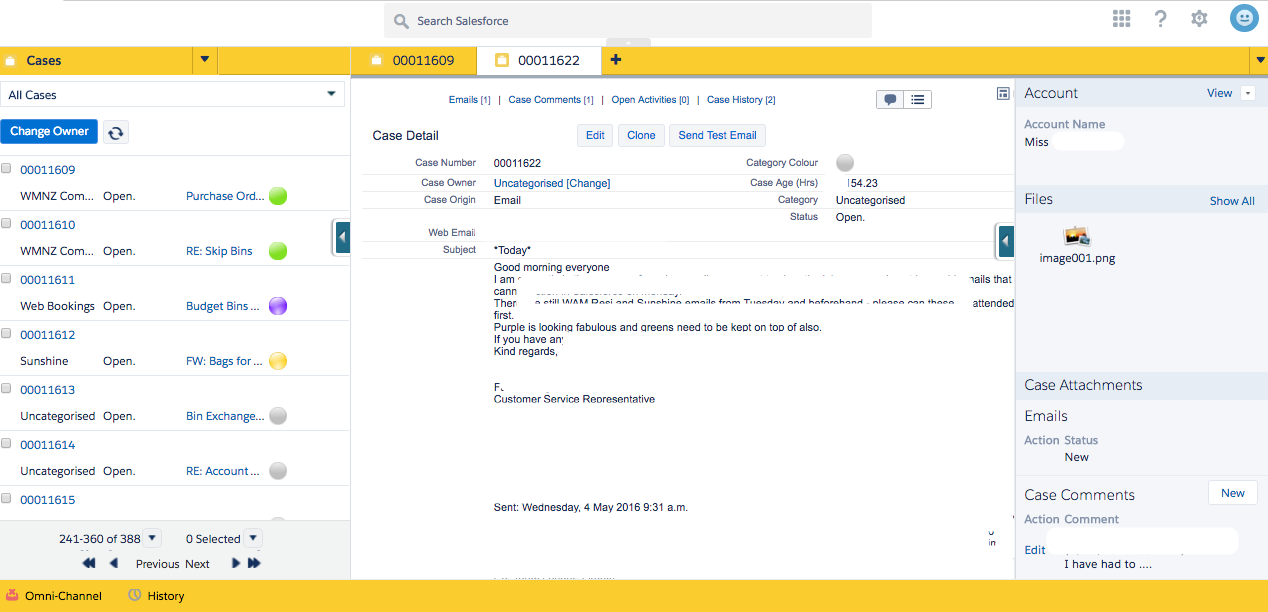
Task: Switch to the details list view icon
Action: coord(917,99)
